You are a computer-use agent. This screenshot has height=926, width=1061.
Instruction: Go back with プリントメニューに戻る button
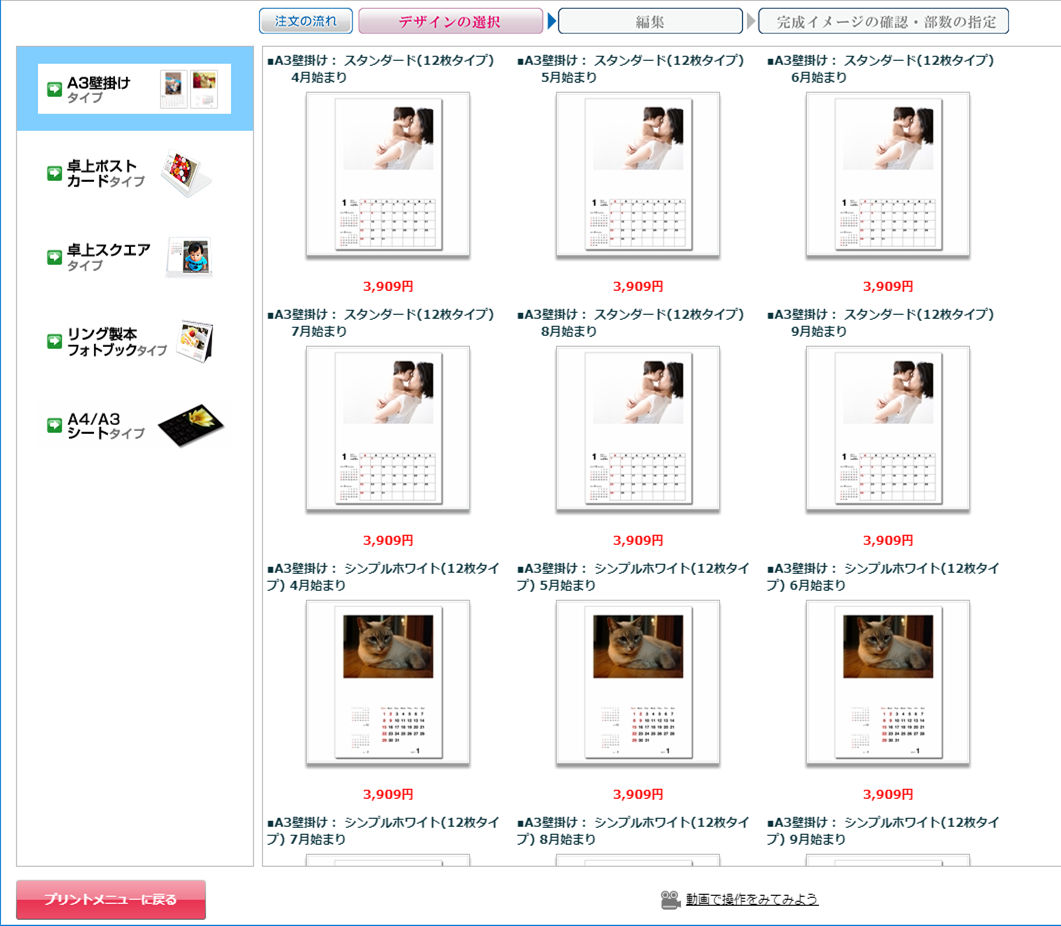111,900
